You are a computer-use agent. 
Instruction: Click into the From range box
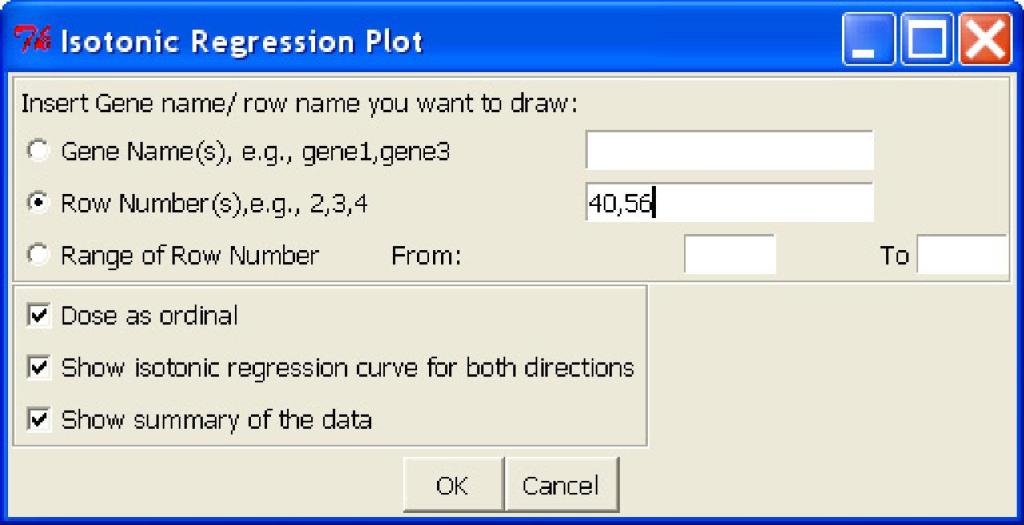tap(729, 255)
